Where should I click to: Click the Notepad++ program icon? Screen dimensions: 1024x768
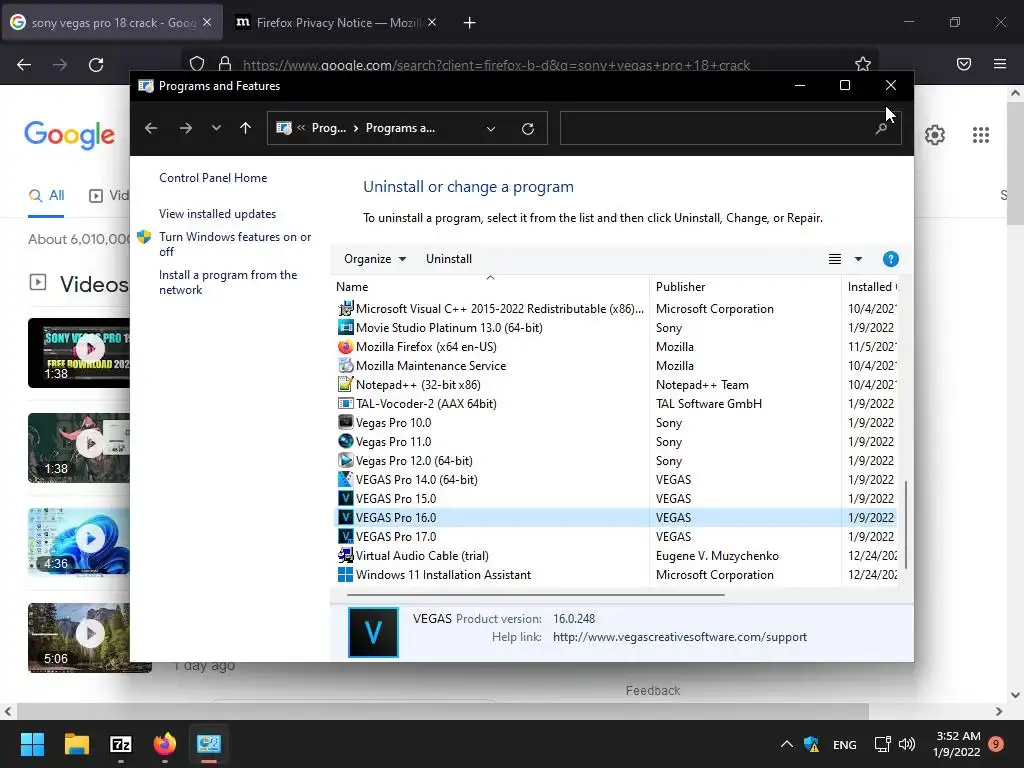pos(345,385)
